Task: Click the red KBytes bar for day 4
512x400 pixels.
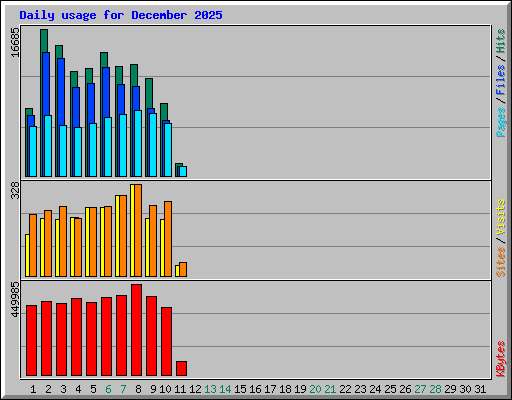Action: 76,337
